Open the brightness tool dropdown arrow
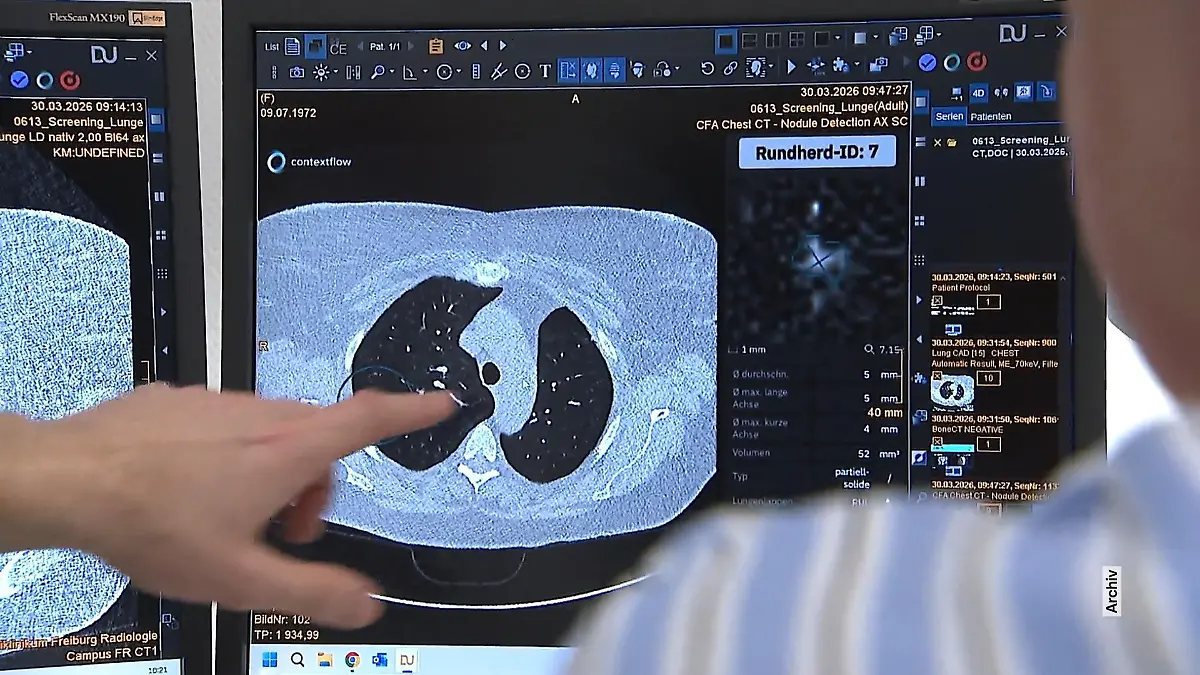The image size is (1200, 675). click(x=336, y=72)
